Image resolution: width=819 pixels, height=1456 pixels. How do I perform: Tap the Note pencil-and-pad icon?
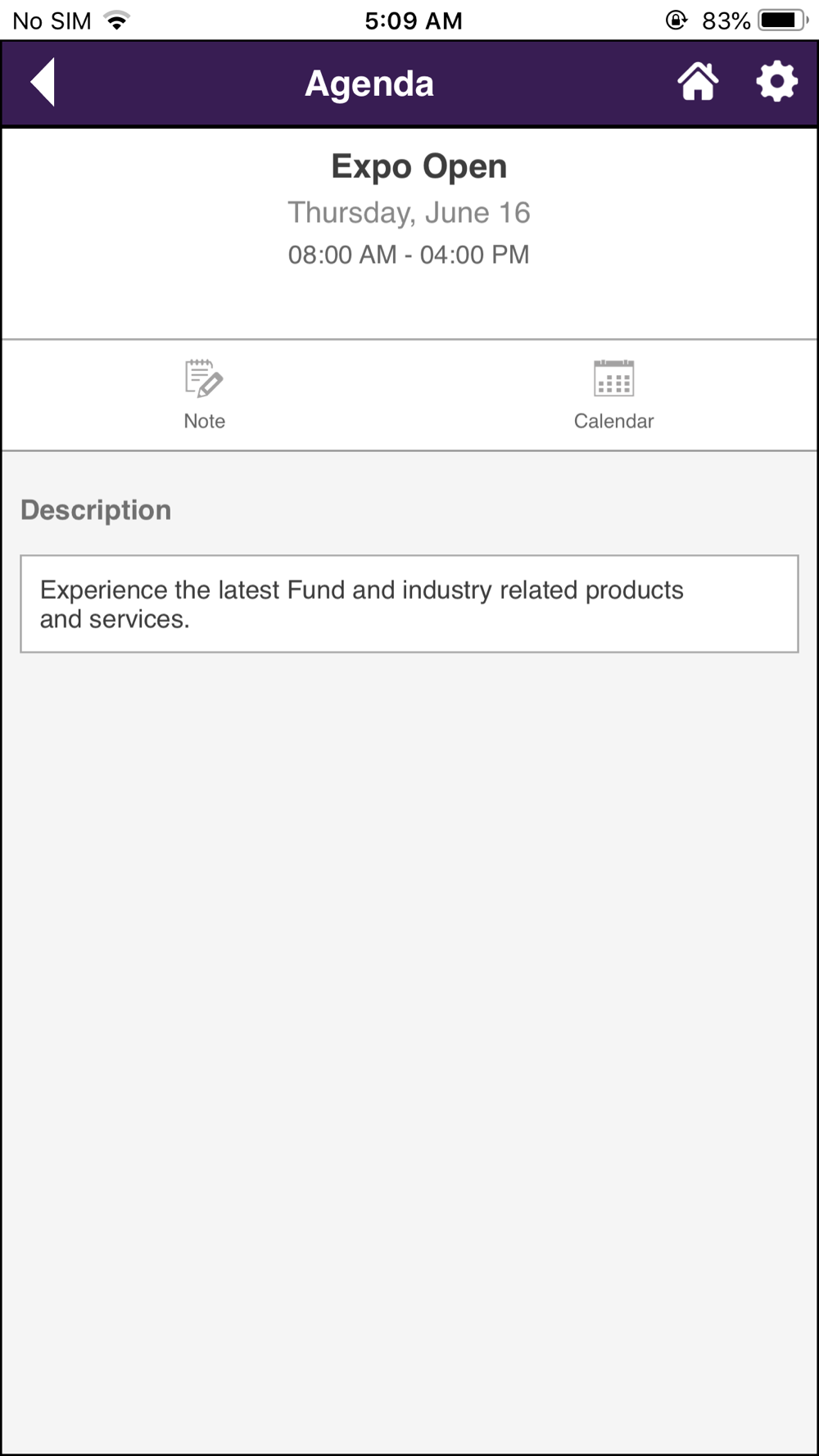click(x=204, y=378)
